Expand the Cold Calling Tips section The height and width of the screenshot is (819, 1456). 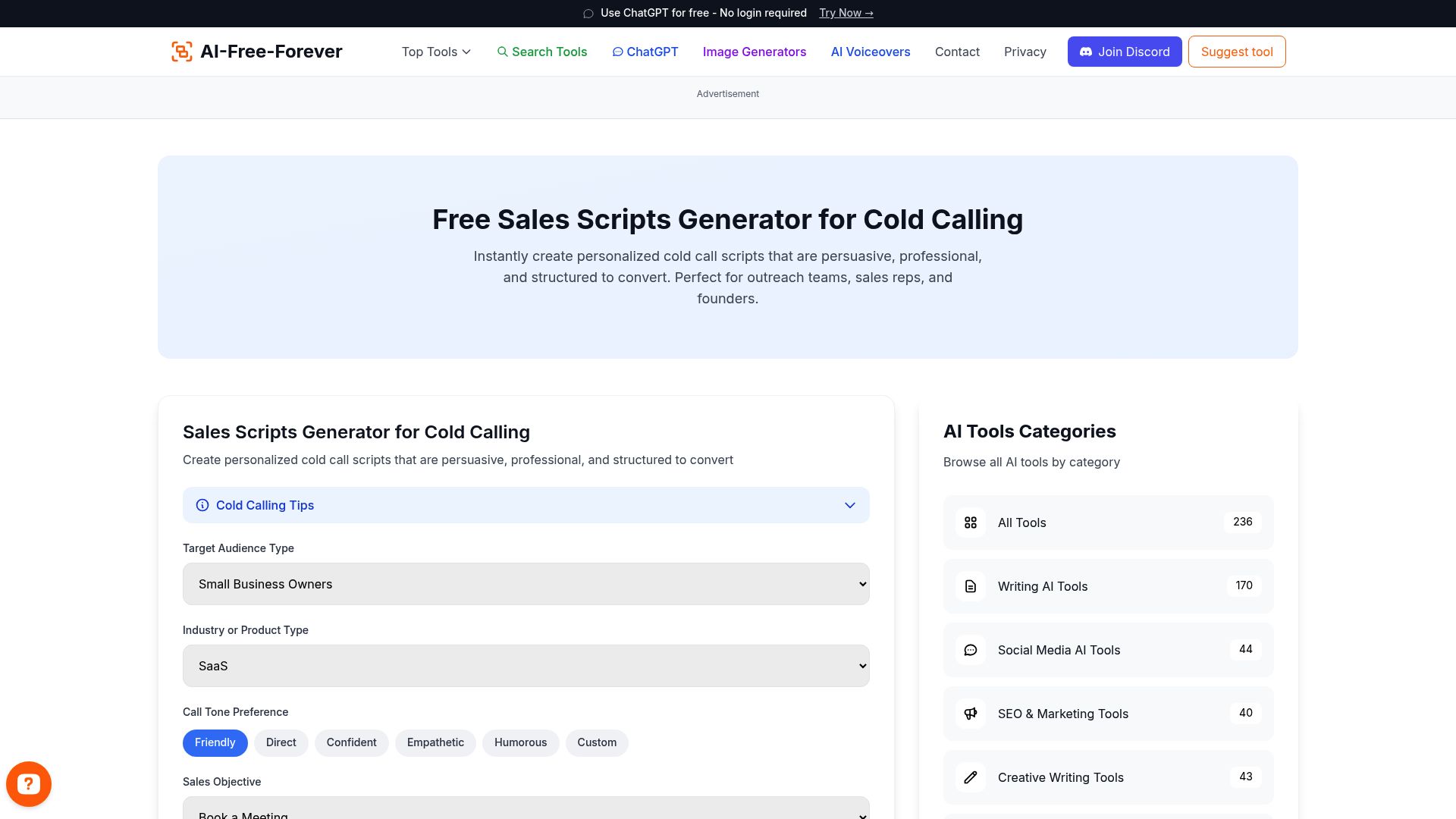click(850, 504)
